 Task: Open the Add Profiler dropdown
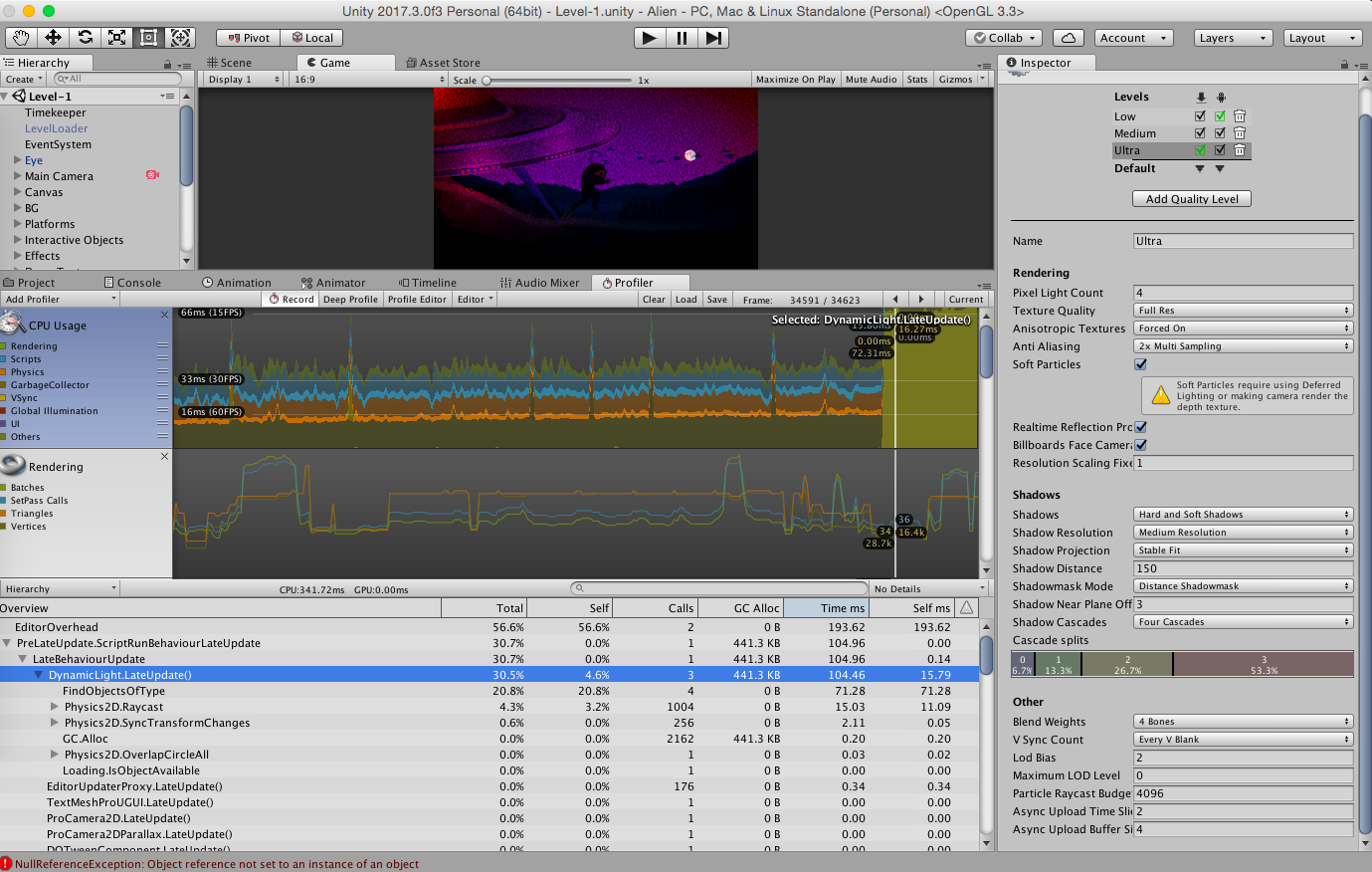coord(60,299)
